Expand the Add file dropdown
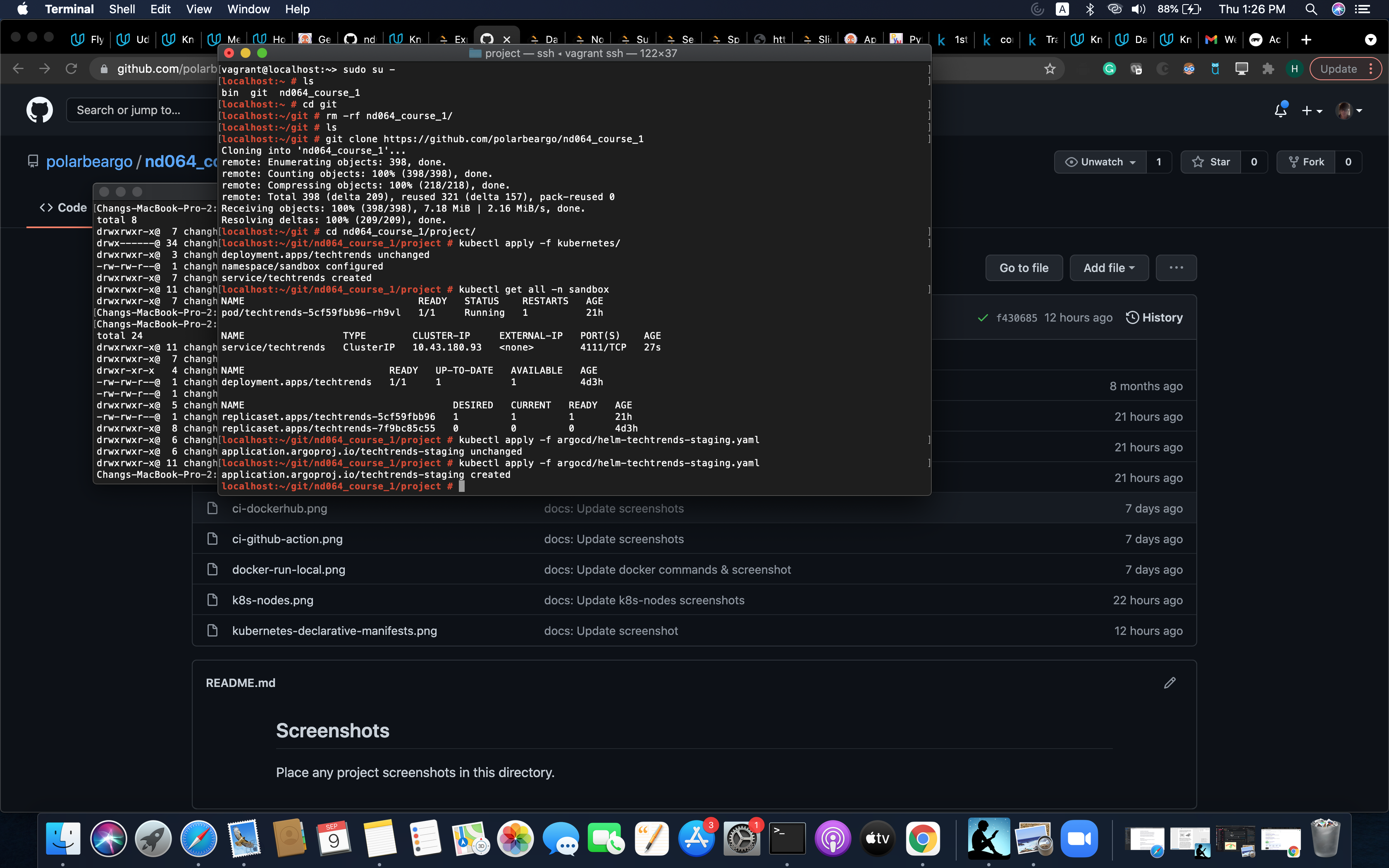The image size is (1389, 868). click(x=1108, y=267)
